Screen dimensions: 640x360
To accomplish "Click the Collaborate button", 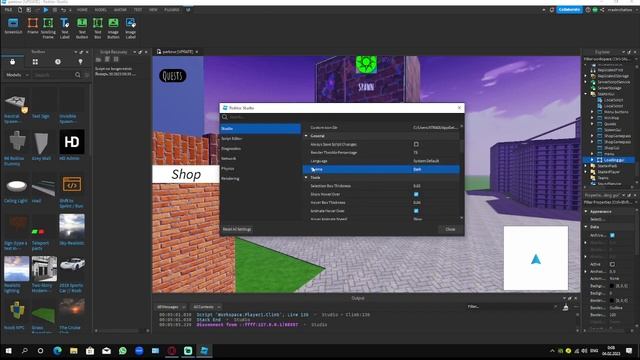I will [x=569, y=10].
